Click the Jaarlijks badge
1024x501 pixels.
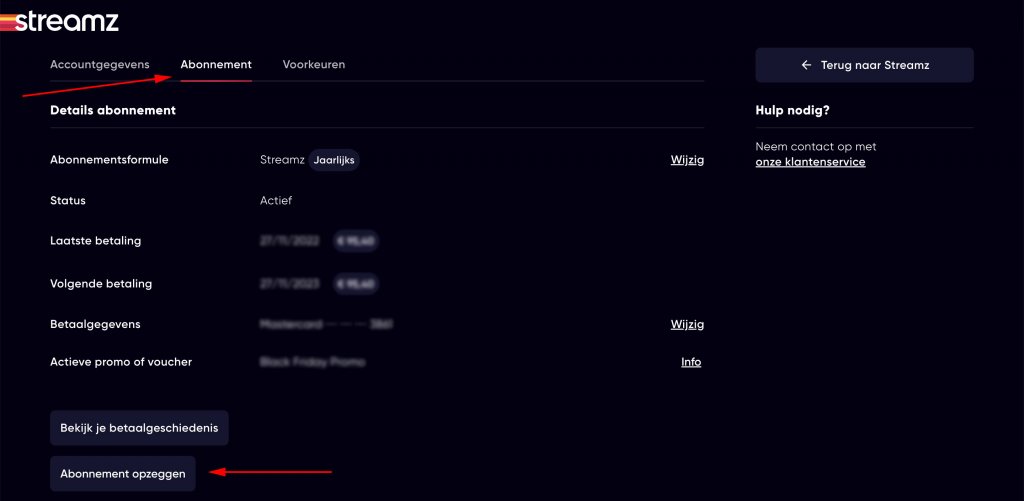pyautogui.click(x=334, y=160)
